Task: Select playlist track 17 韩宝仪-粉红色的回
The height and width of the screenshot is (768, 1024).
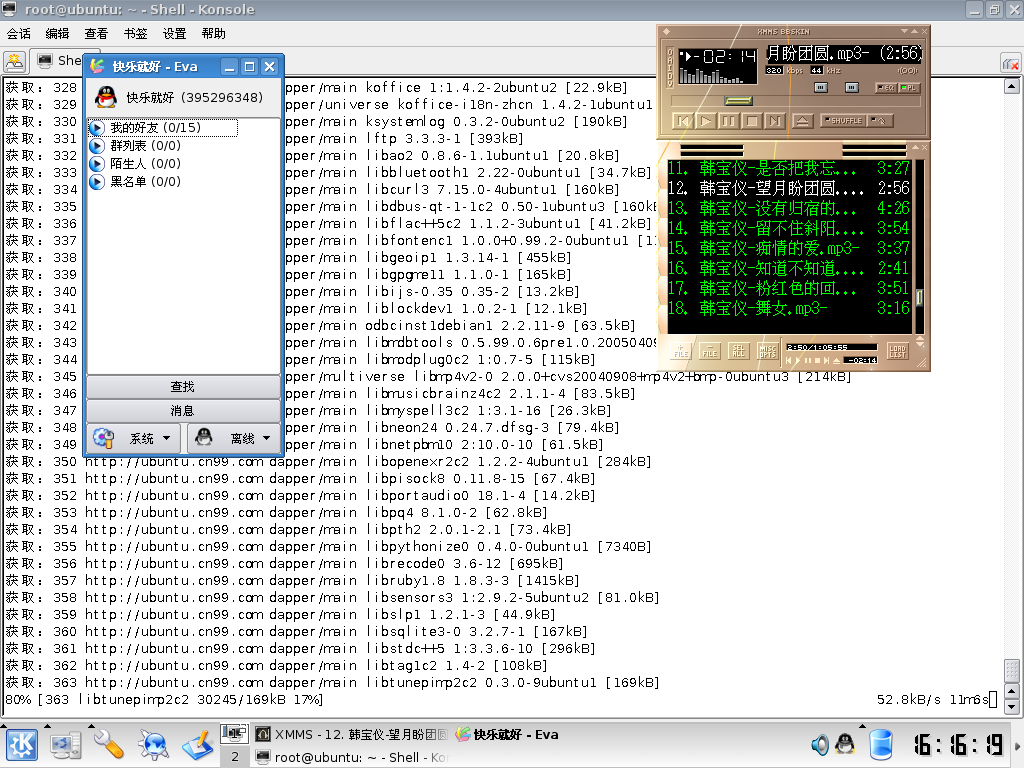Action: [788, 288]
